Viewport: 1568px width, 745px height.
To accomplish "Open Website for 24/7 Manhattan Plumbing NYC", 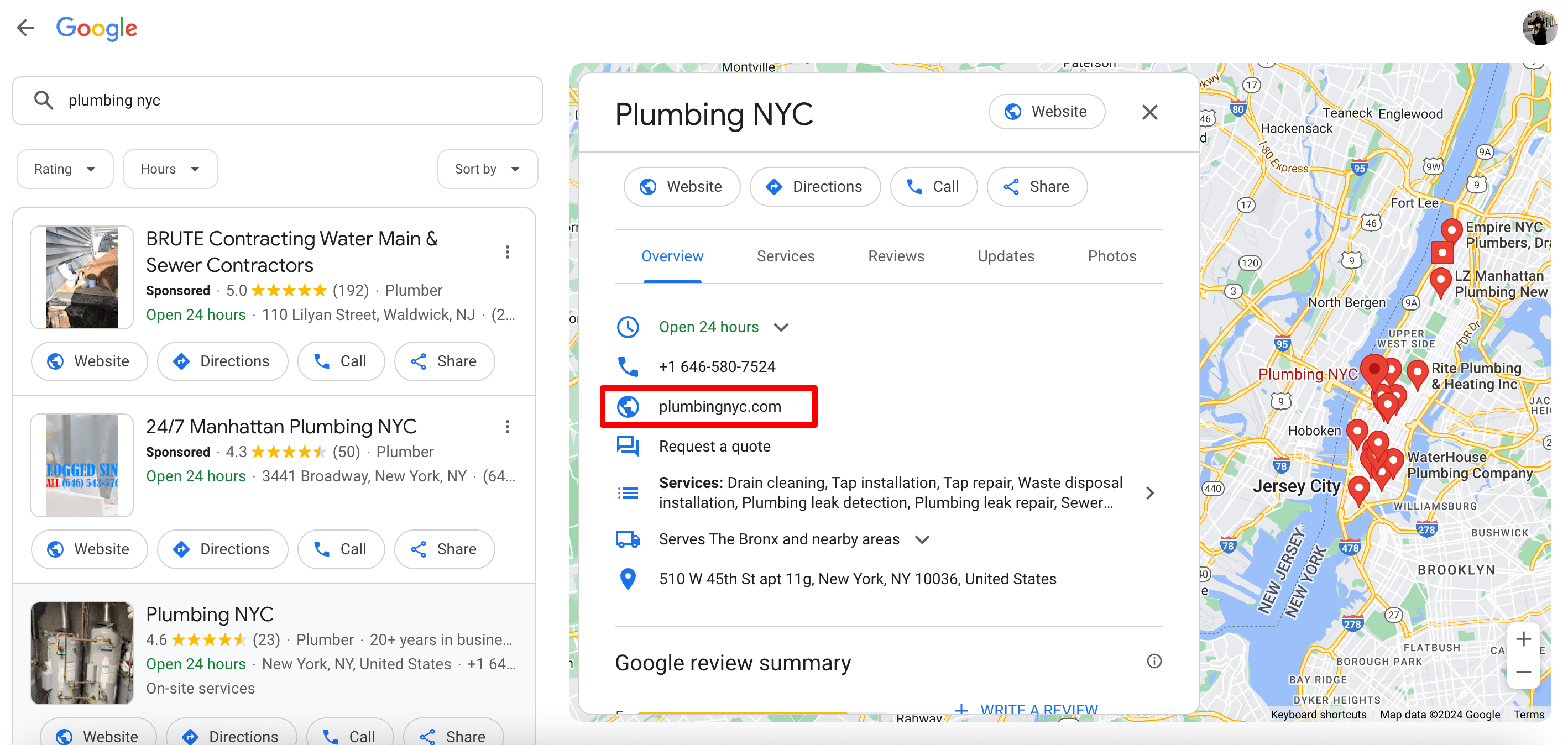I will click(89, 549).
